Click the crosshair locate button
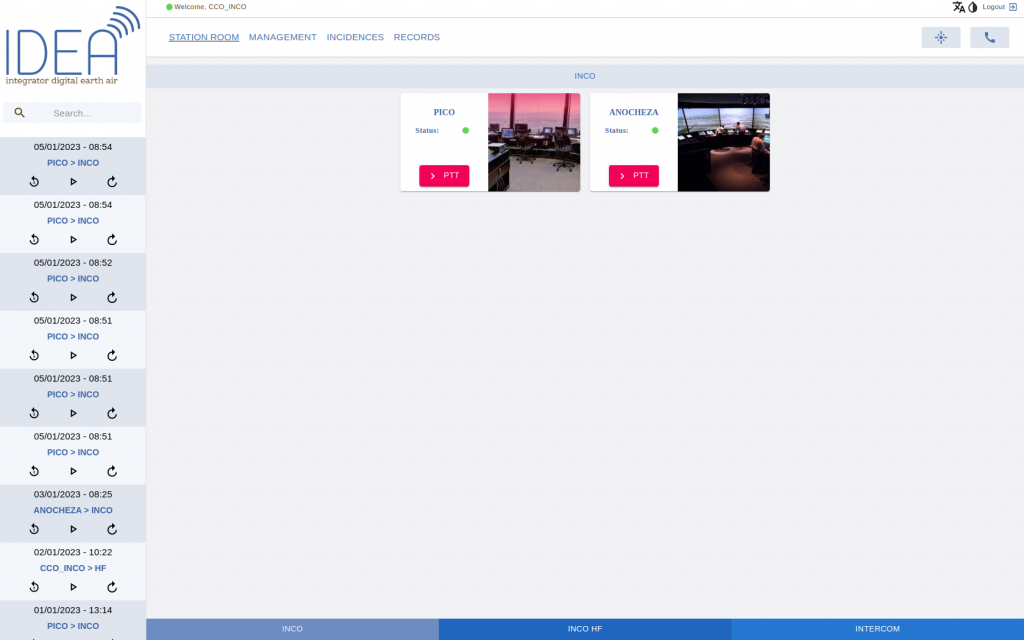 940,38
